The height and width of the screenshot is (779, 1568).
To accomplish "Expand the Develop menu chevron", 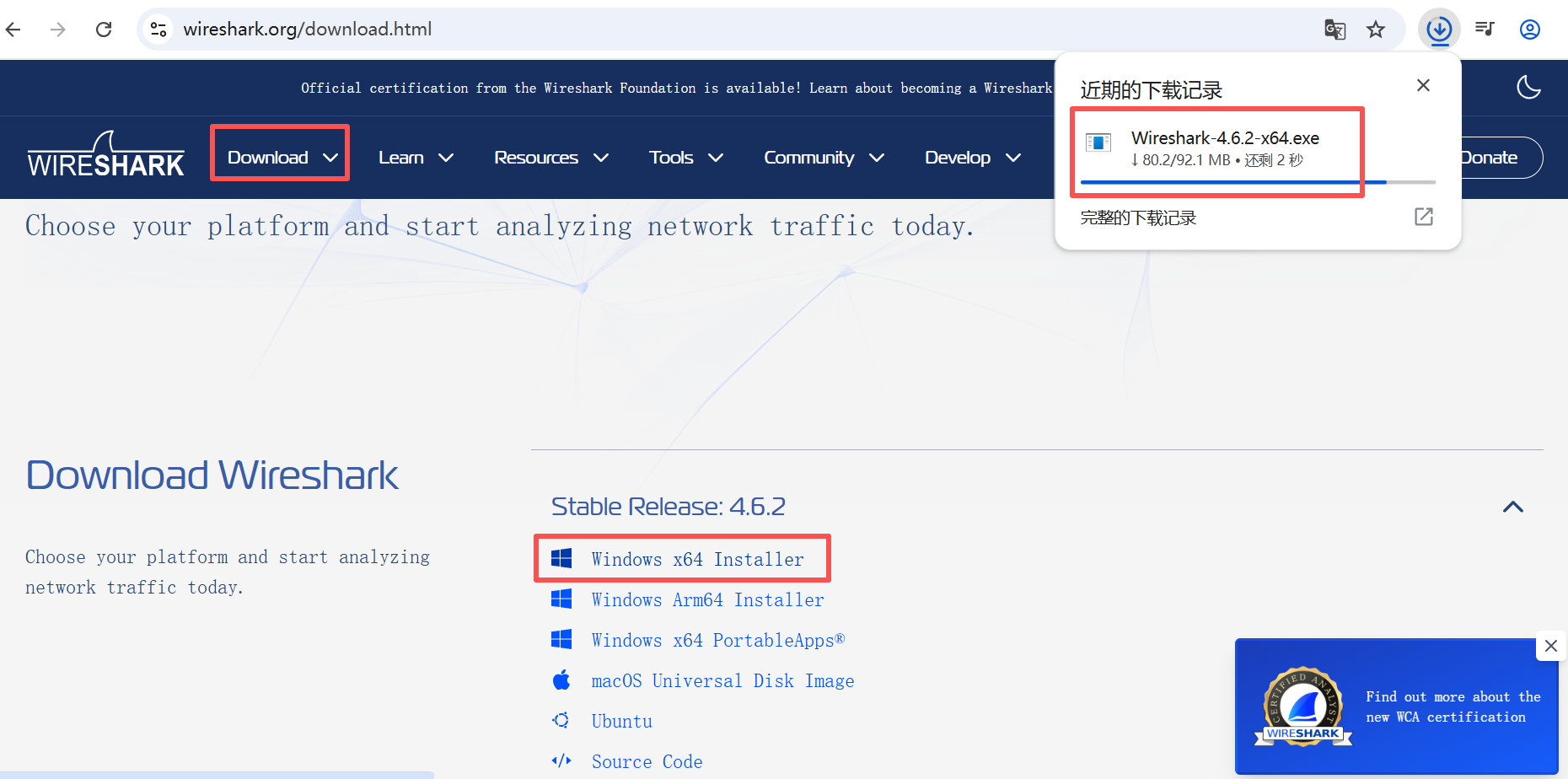I will [1013, 158].
